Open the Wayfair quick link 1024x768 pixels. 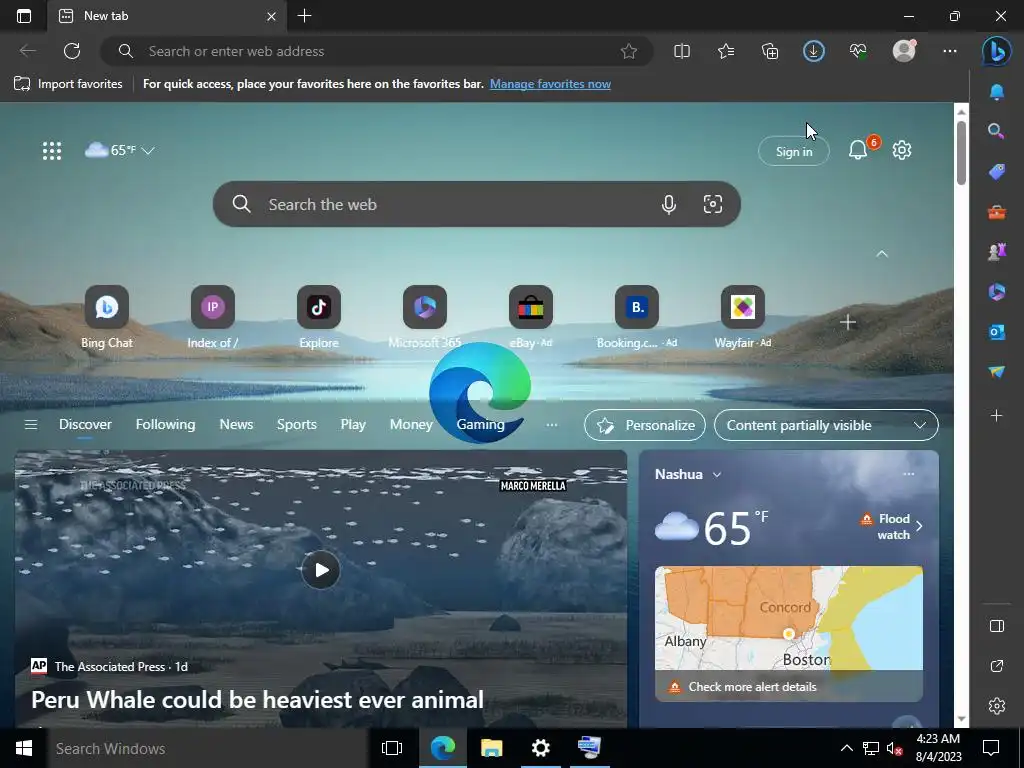tap(743, 317)
